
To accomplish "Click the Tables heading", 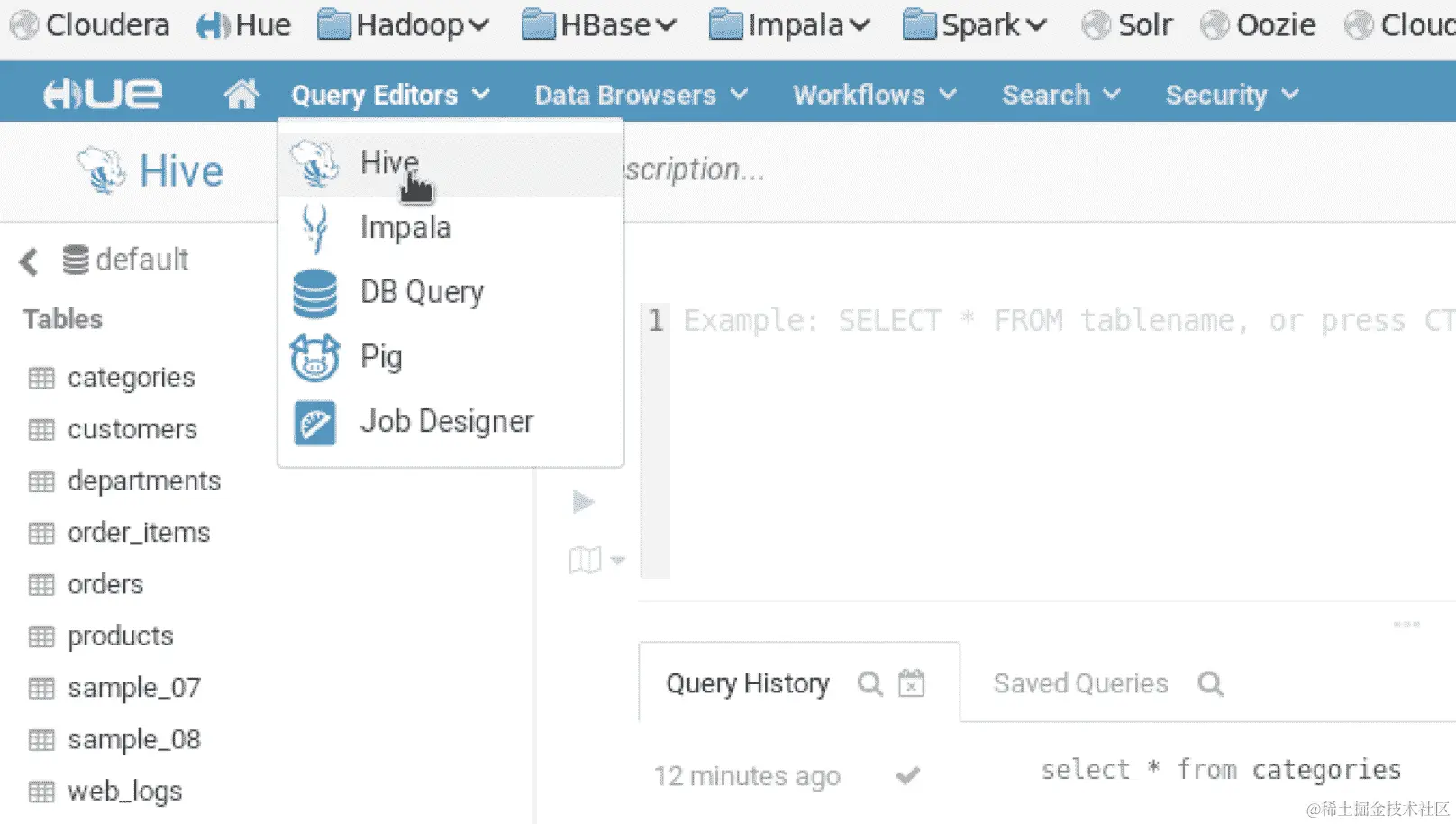I will [x=63, y=319].
